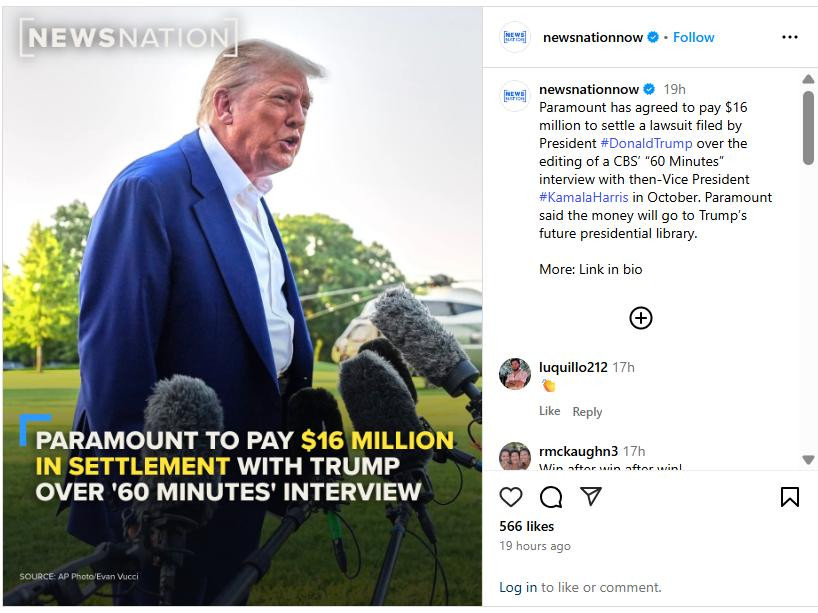Image resolution: width=818 pixels, height=613 pixels.
Task: Share the post with the paper plane icon
Action: coord(590,494)
